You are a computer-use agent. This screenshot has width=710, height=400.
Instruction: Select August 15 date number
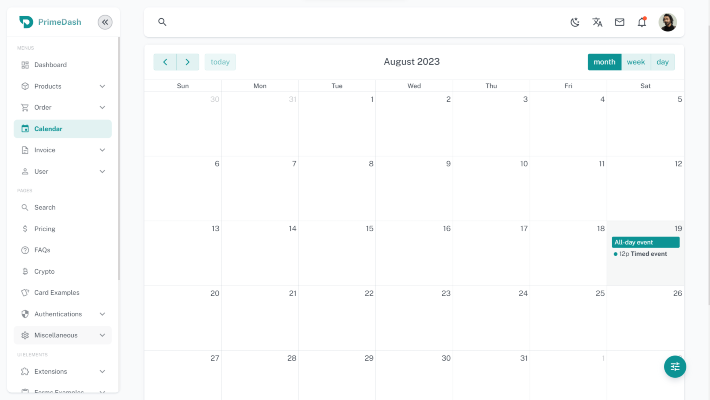point(369,229)
